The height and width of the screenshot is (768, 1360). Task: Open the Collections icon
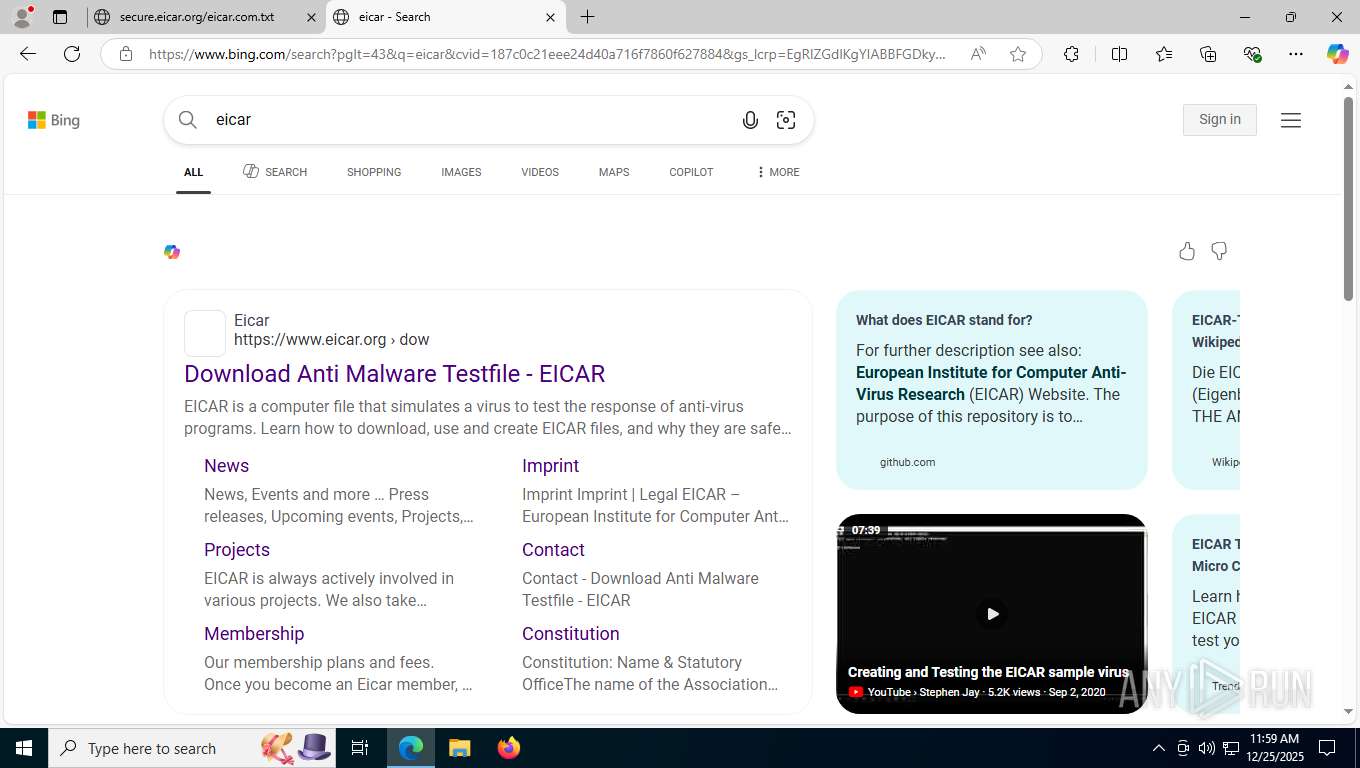pos(1208,54)
